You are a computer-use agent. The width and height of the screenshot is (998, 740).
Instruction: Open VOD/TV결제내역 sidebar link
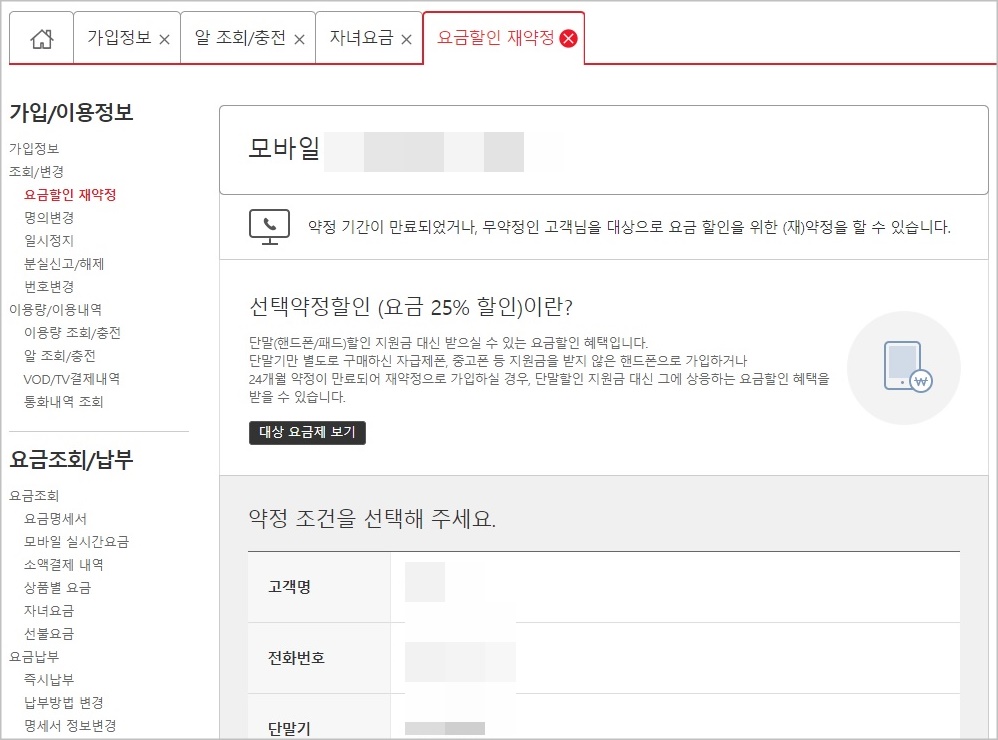[x=72, y=379]
